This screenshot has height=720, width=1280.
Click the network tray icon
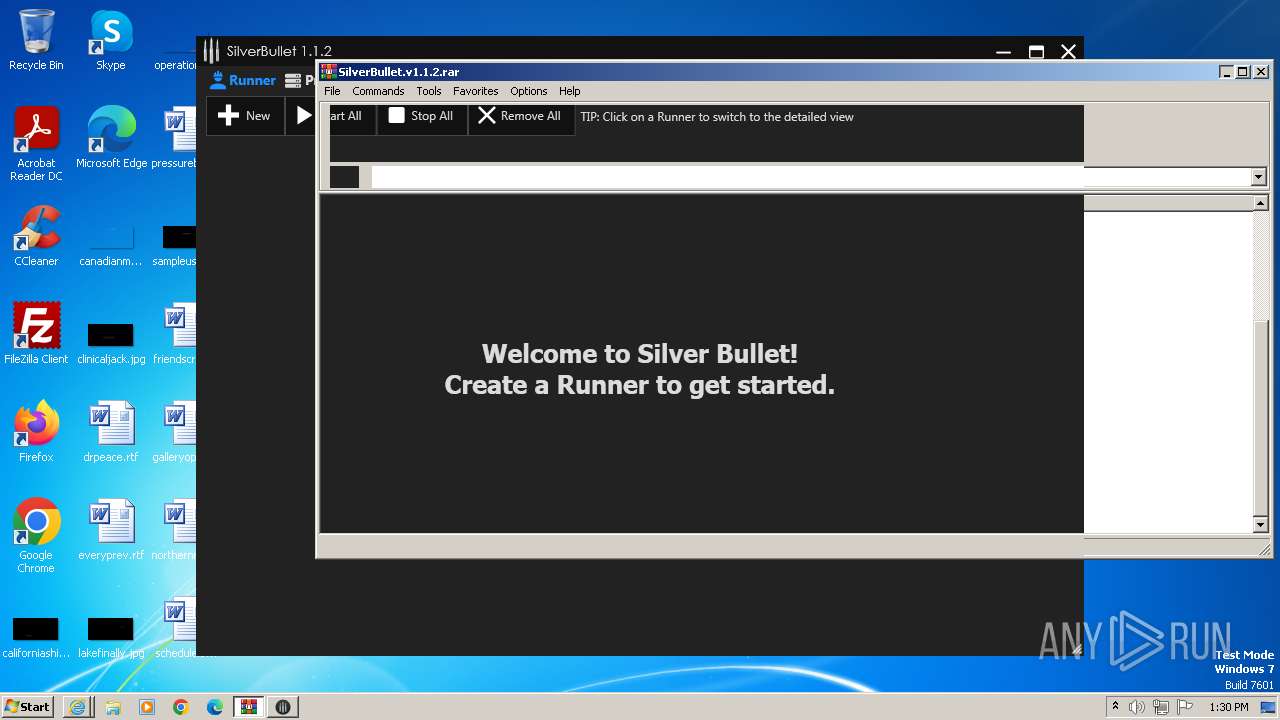pyautogui.click(x=1161, y=707)
